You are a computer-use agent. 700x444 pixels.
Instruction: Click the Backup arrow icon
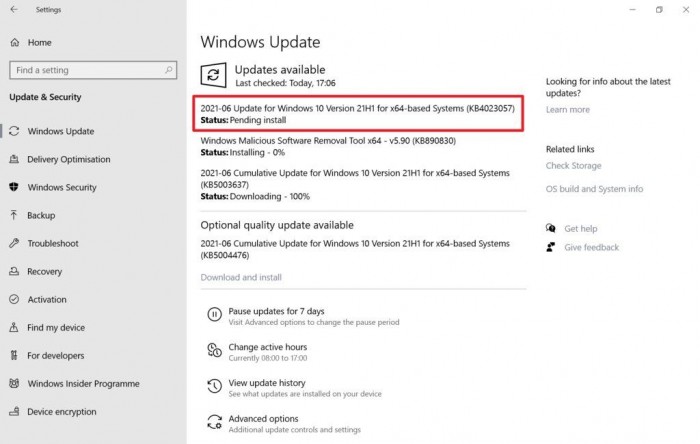tap(14, 215)
